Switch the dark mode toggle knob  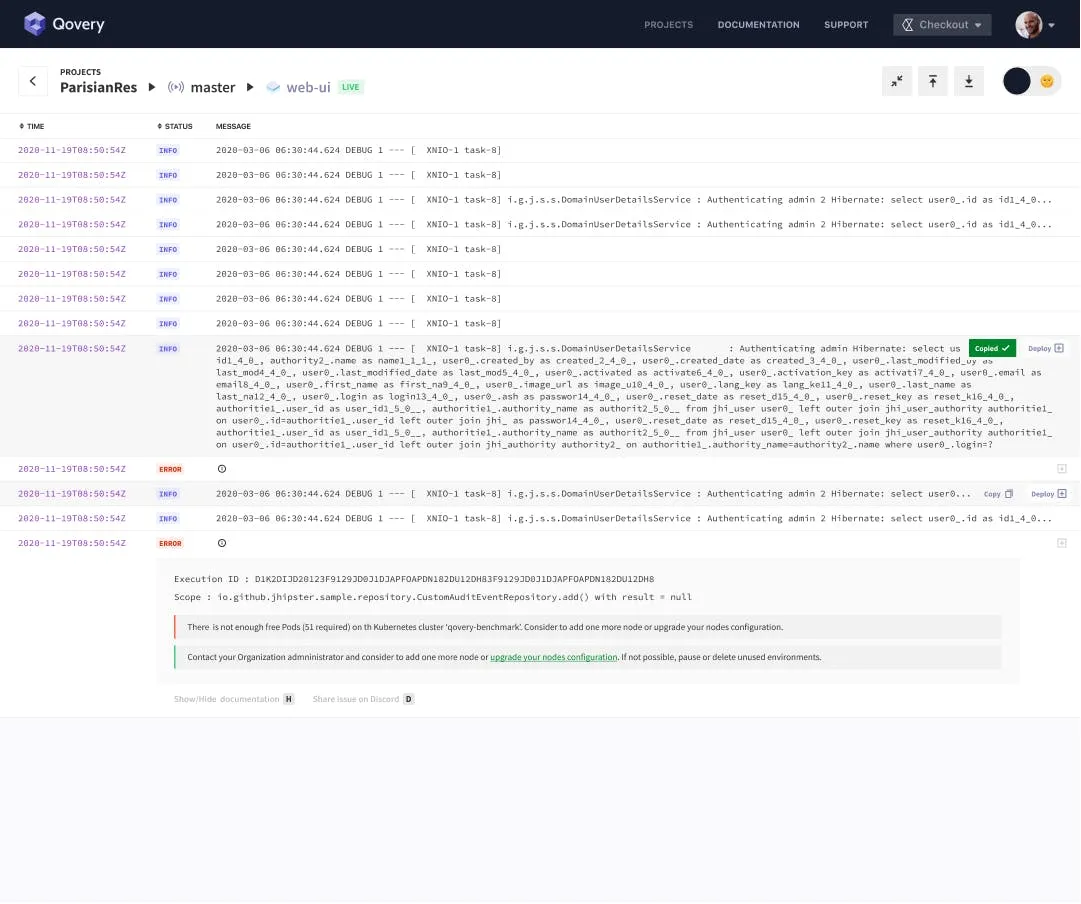(1017, 81)
